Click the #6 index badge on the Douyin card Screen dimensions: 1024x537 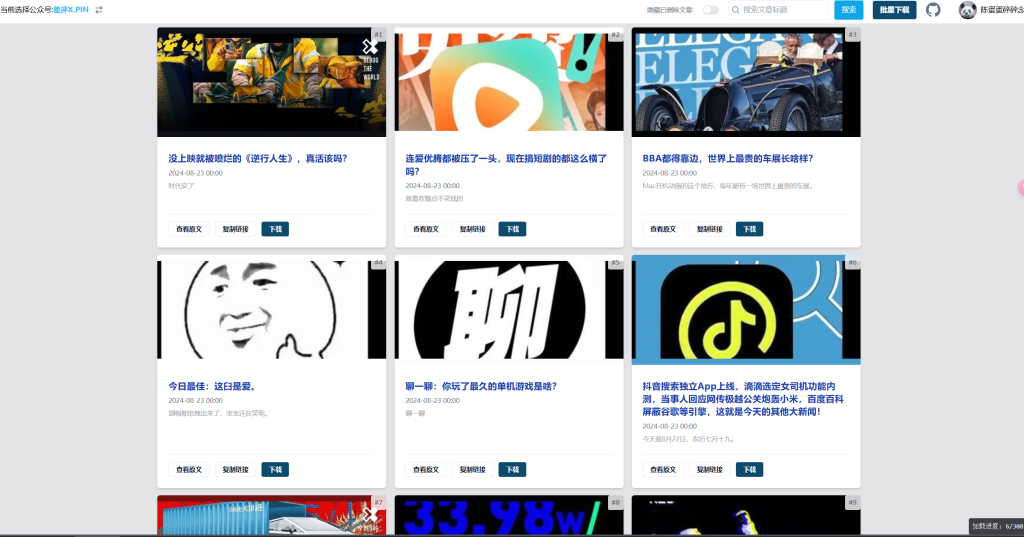click(852, 262)
